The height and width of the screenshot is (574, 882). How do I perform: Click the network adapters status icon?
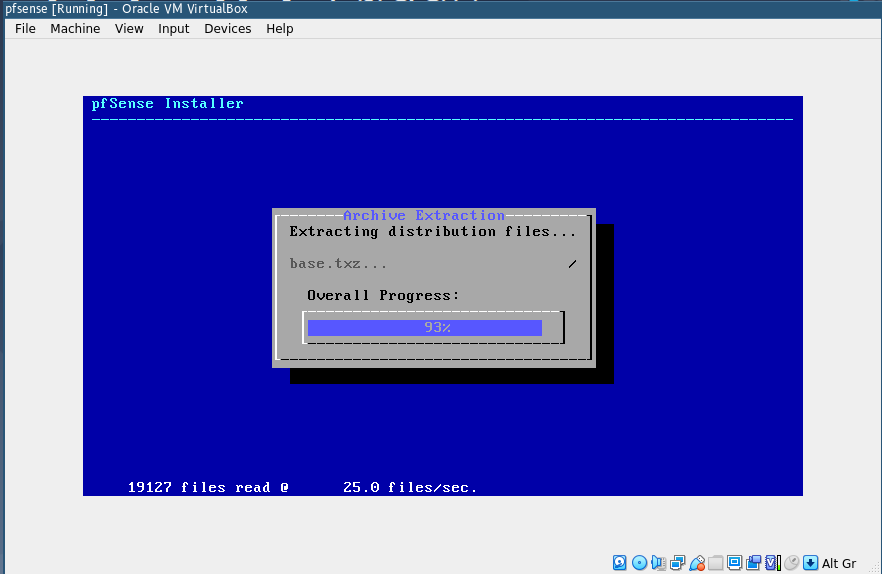coord(678,563)
